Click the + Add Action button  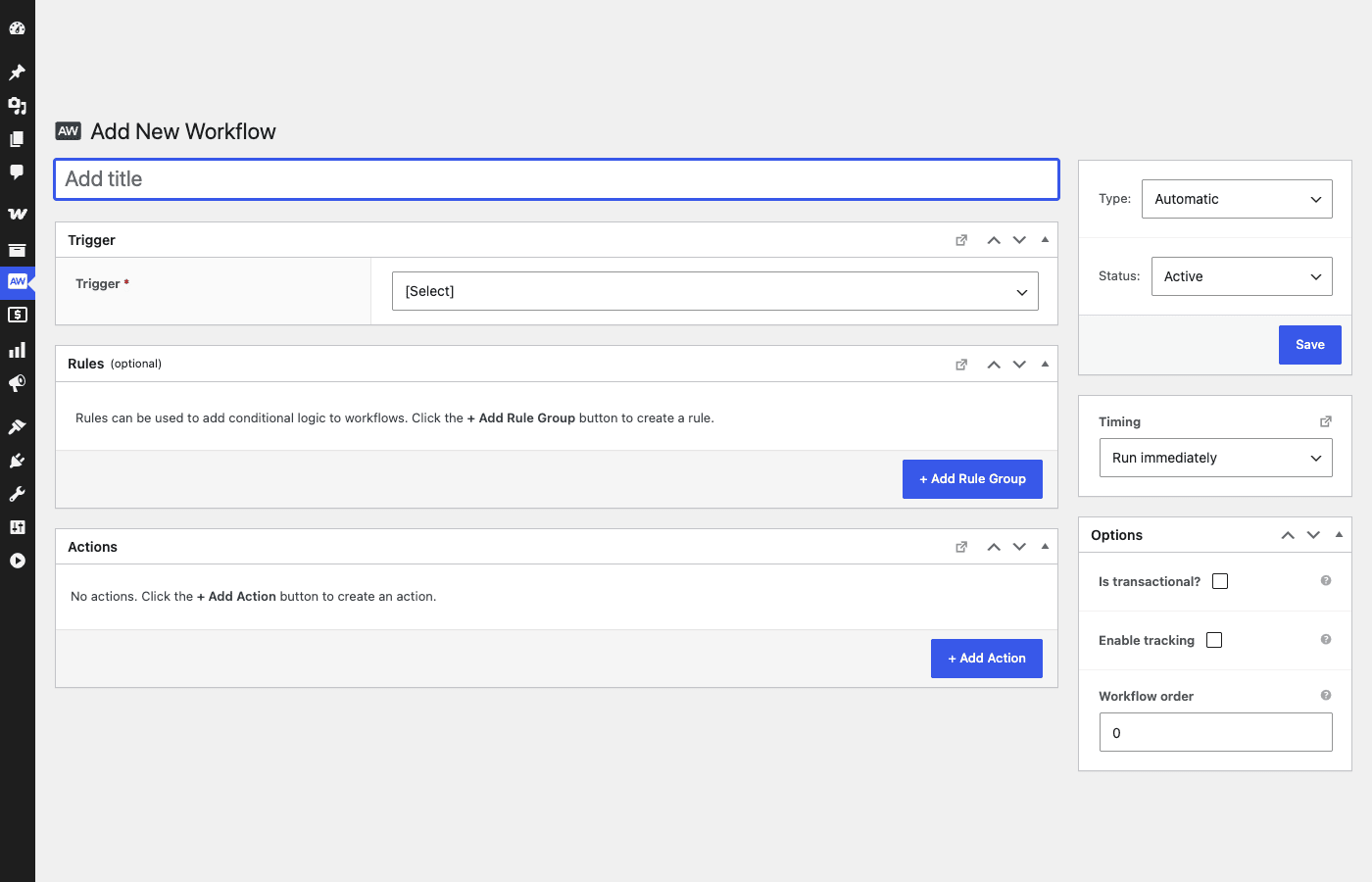click(987, 659)
